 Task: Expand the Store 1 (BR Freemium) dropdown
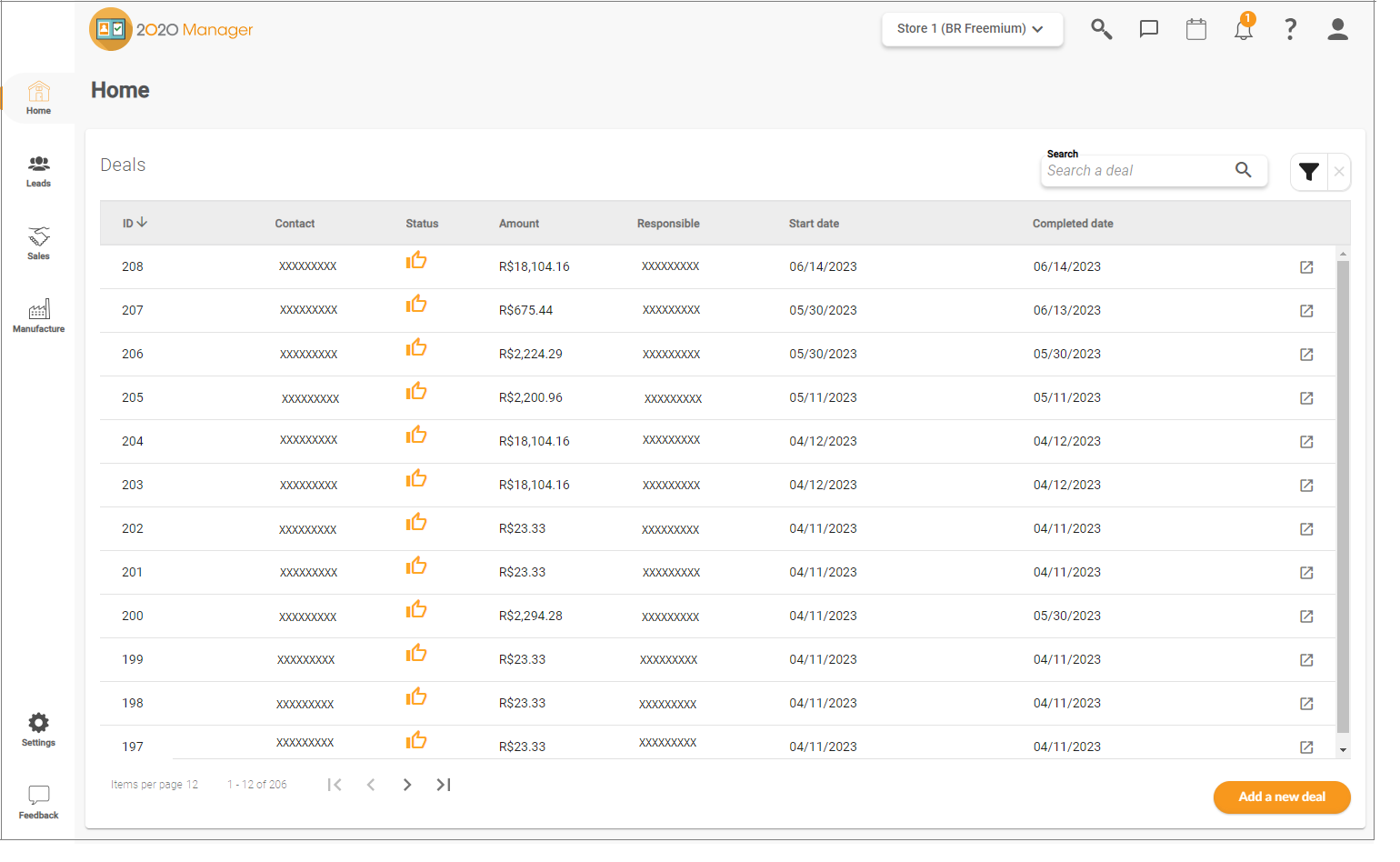coord(971,29)
